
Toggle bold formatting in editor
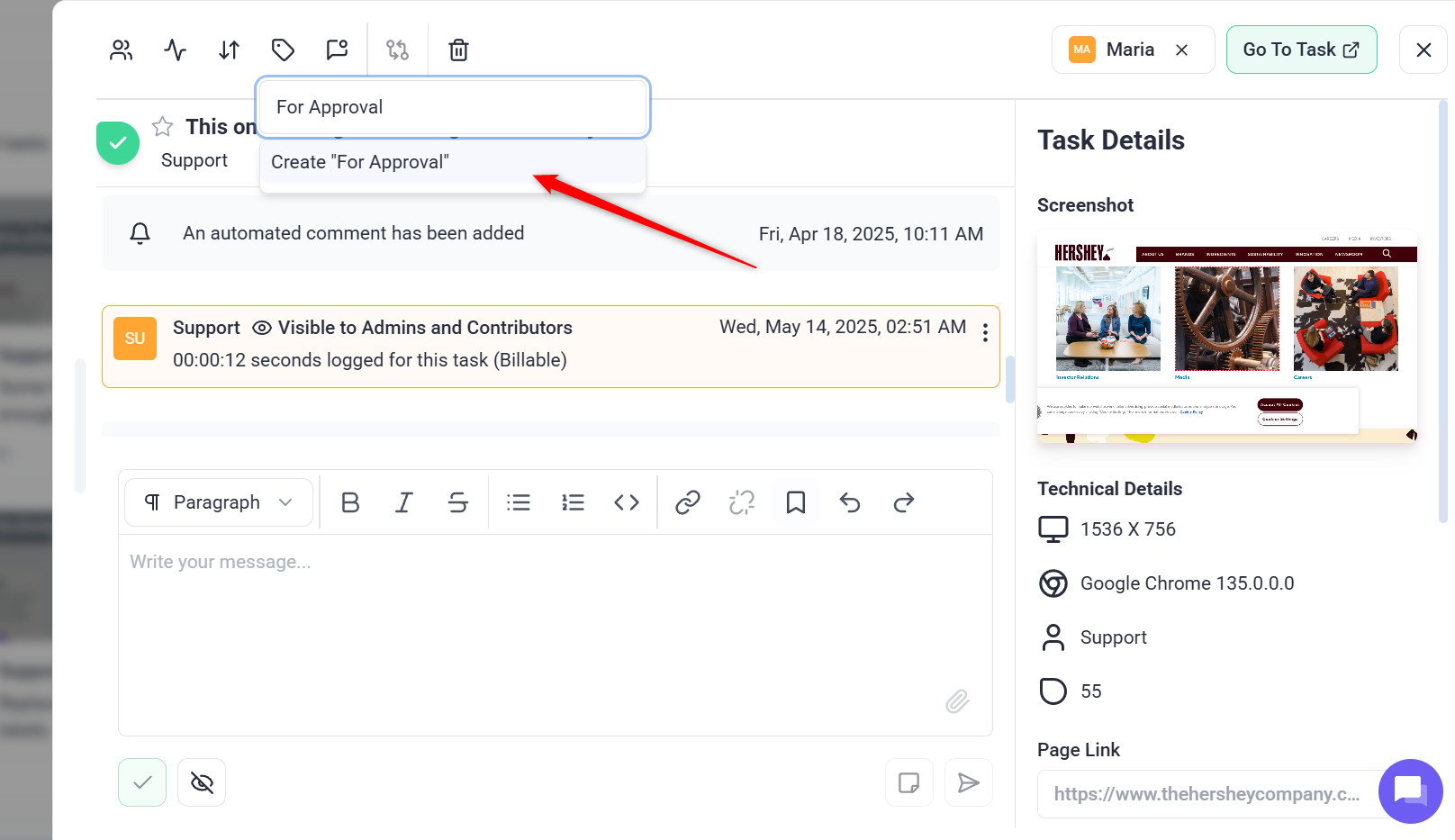tap(350, 502)
